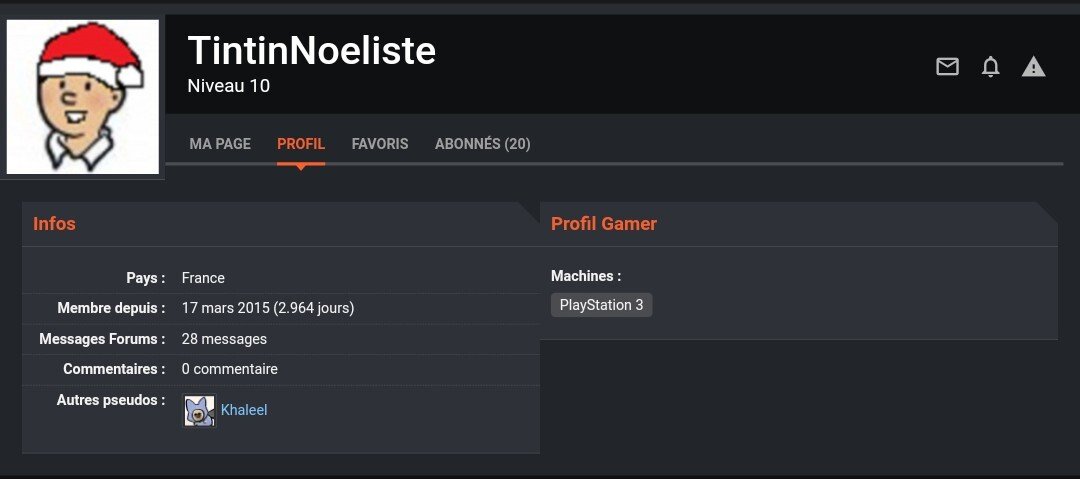Click the TintinNoeliste username heading

tap(311, 50)
